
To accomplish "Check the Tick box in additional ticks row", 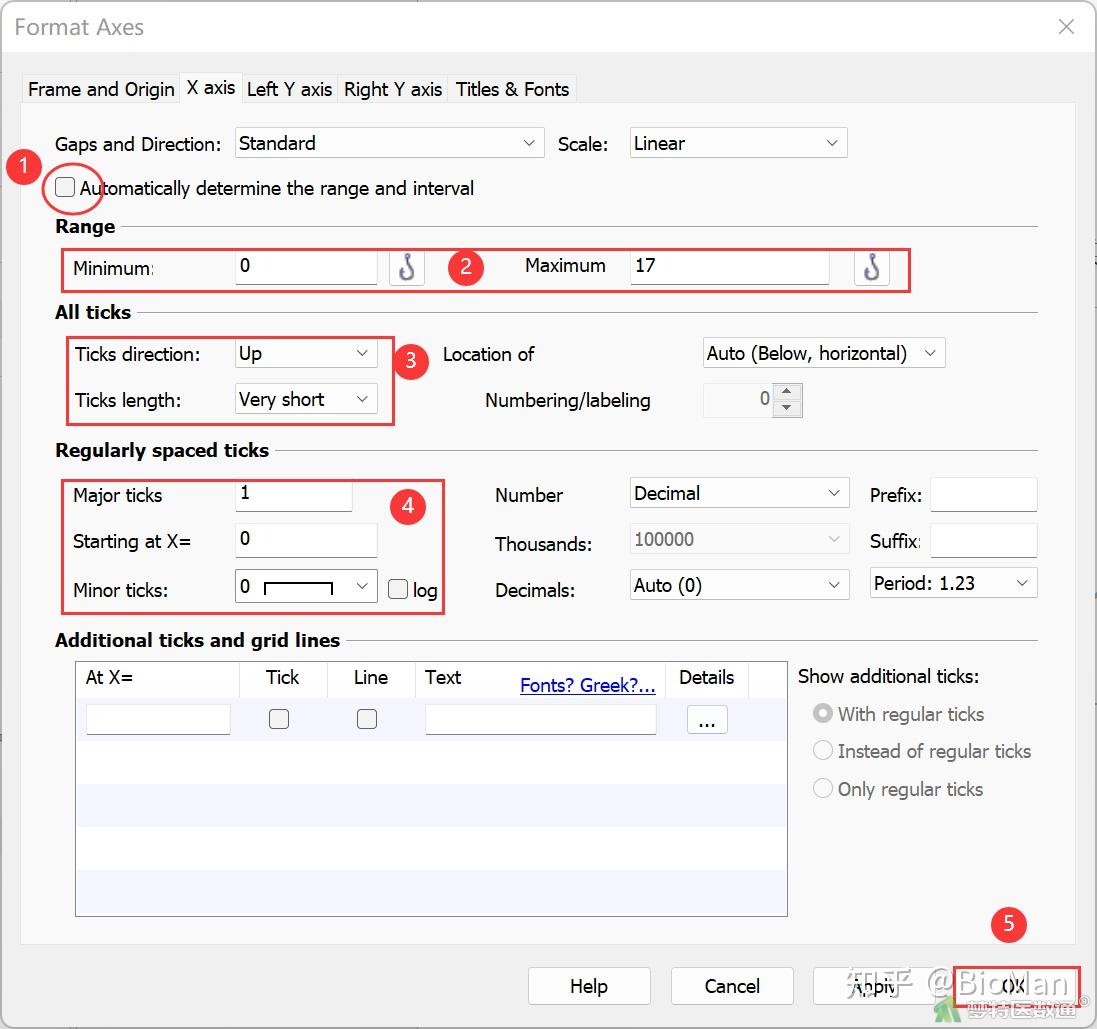I will point(279,719).
